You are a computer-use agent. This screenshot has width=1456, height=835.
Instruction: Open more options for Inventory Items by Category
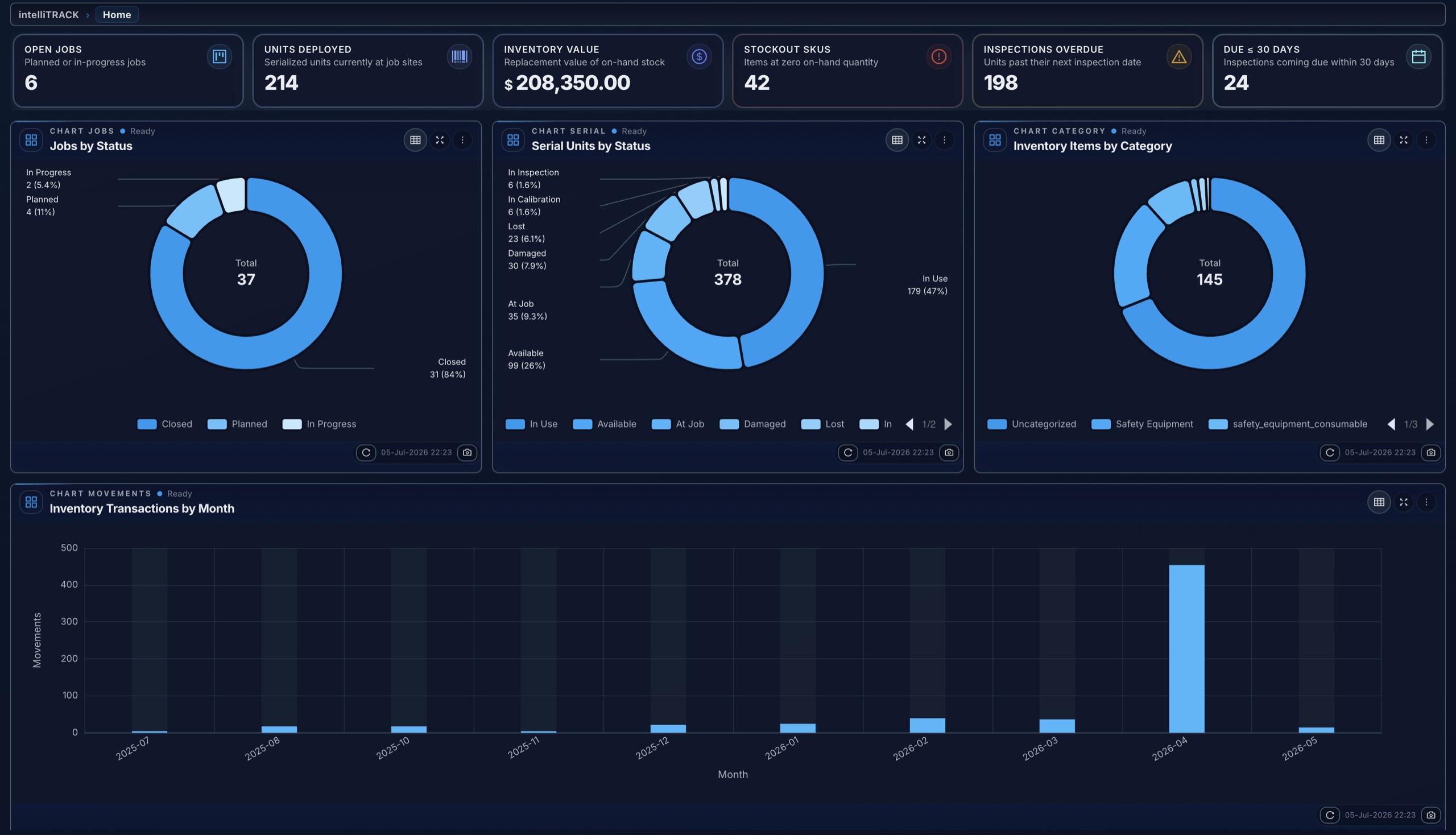click(x=1426, y=140)
